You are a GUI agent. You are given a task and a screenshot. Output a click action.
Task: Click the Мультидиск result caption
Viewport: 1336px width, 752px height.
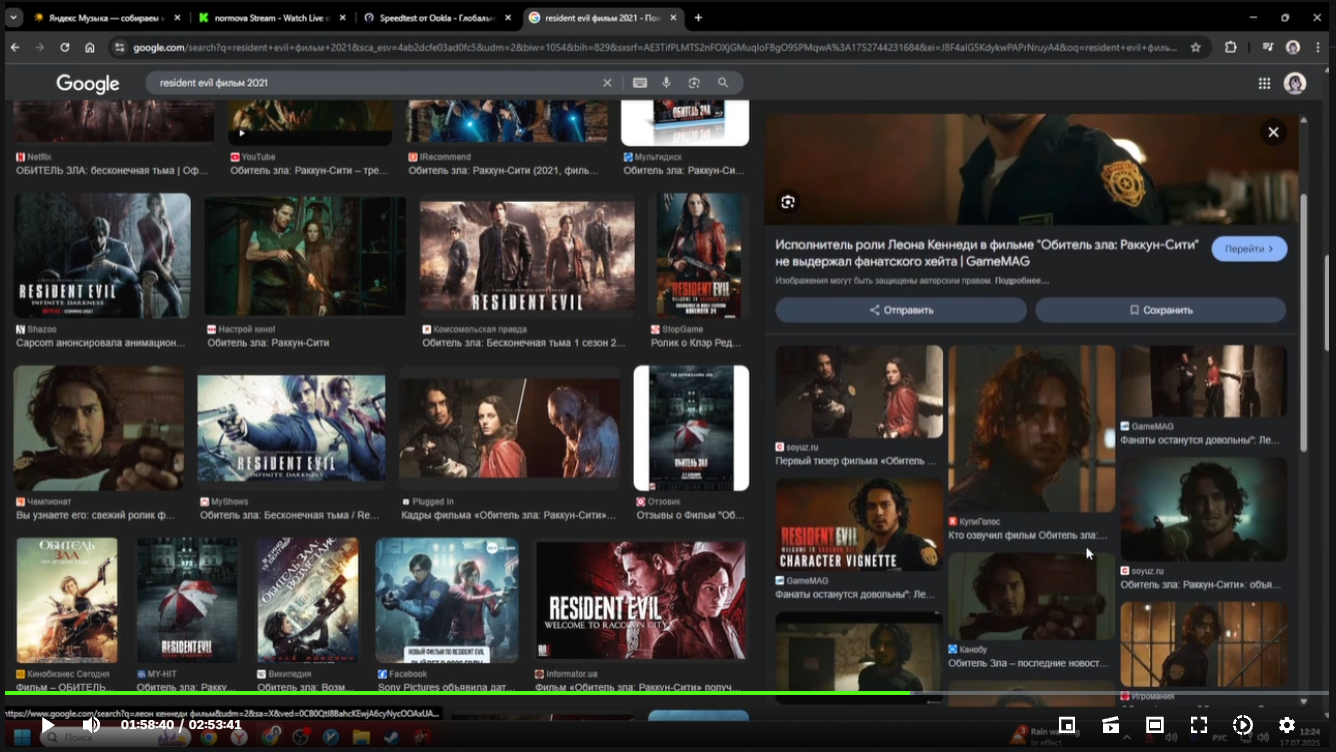[684, 171]
